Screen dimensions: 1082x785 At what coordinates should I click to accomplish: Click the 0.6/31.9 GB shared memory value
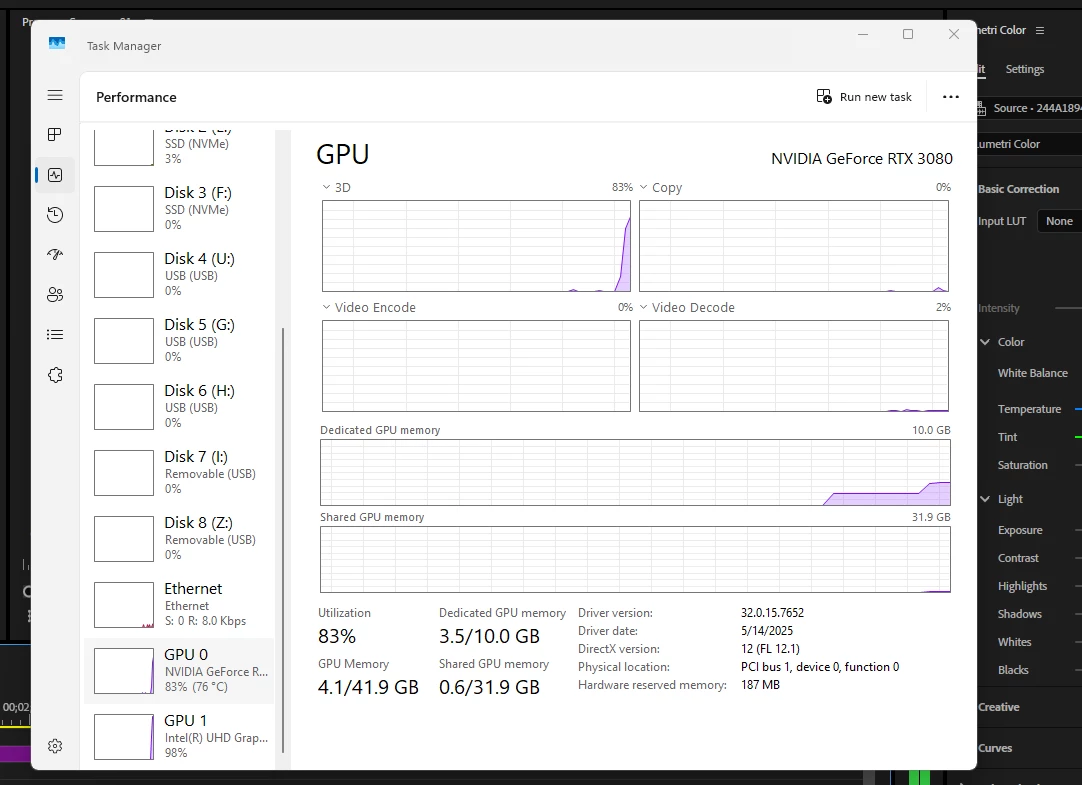489,687
